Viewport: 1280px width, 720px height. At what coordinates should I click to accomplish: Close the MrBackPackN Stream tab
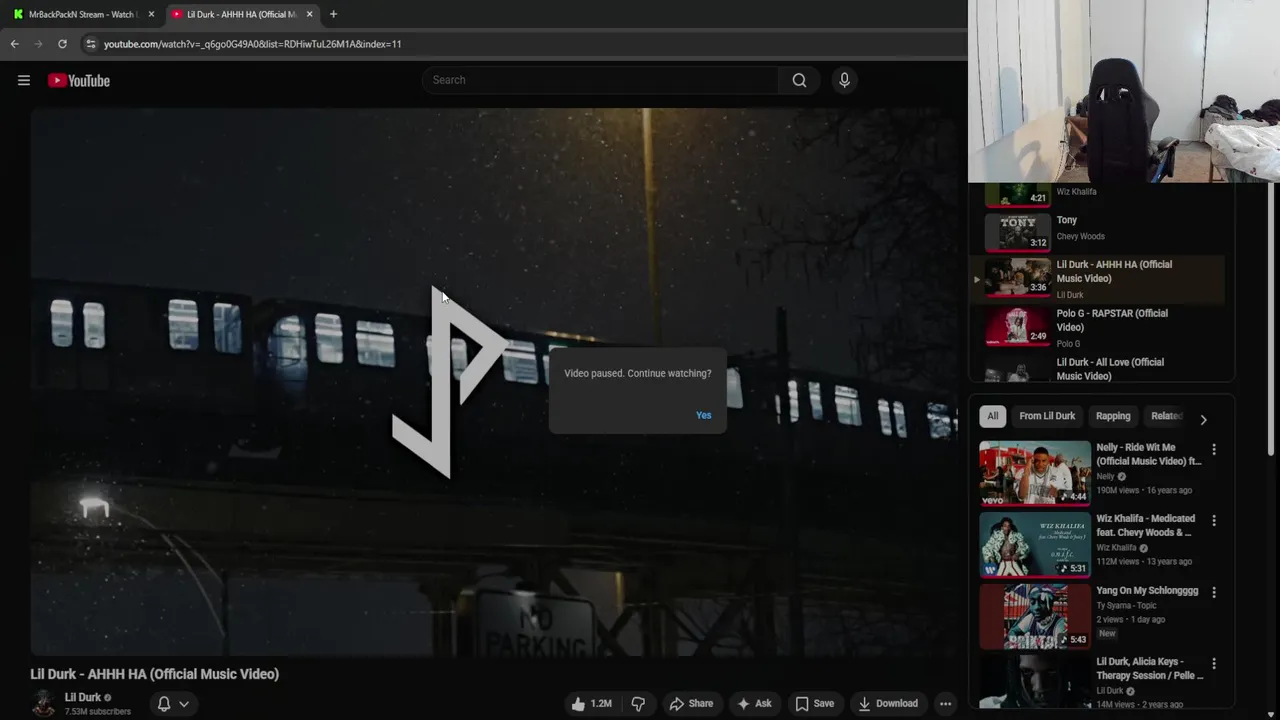(x=151, y=14)
